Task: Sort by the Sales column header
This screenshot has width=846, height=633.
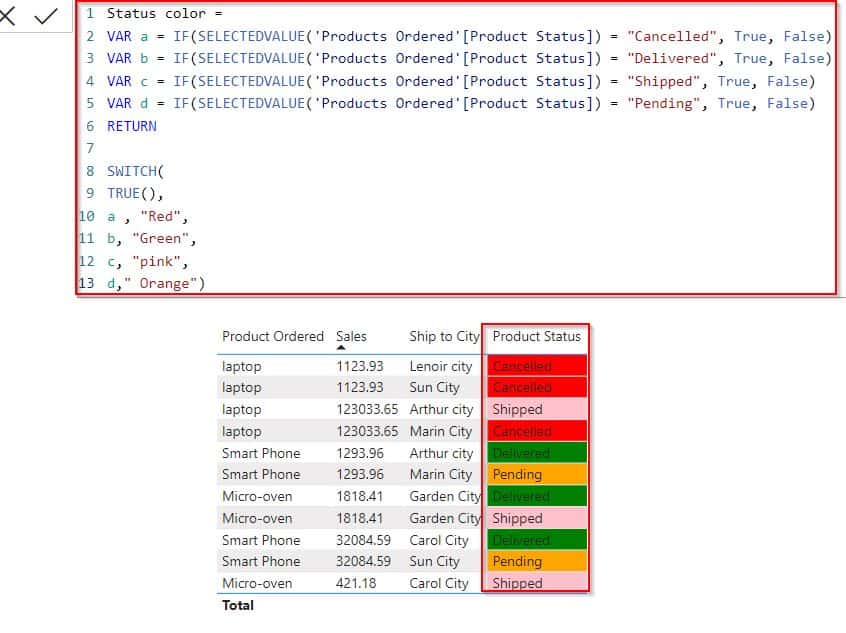Action: coord(351,336)
